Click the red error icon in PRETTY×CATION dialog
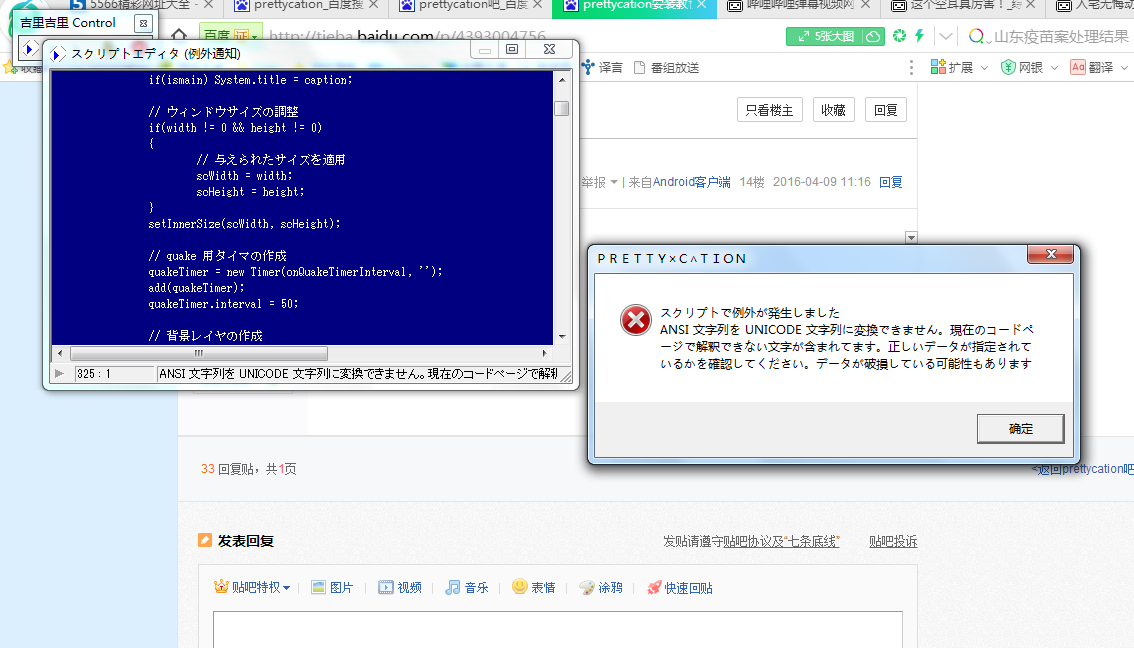Viewport: 1134px width, 648px height. [636, 320]
